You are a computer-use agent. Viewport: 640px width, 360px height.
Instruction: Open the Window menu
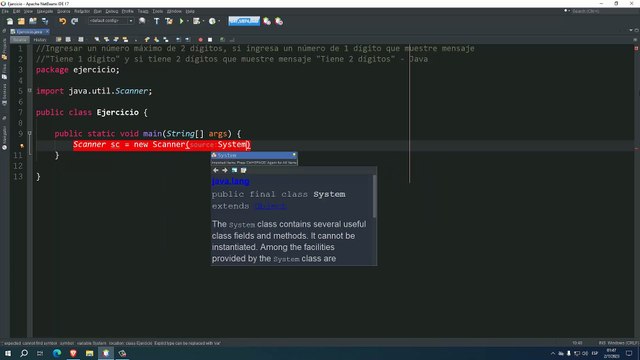coord(174,11)
